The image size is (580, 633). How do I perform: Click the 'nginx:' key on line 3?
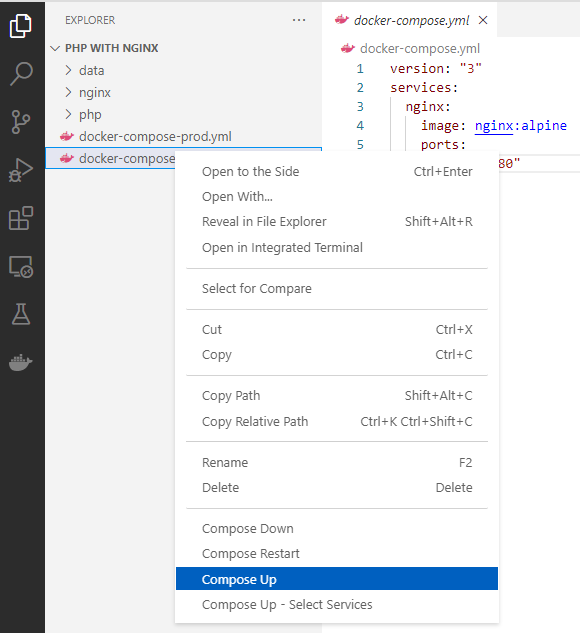pyautogui.click(x=428, y=107)
